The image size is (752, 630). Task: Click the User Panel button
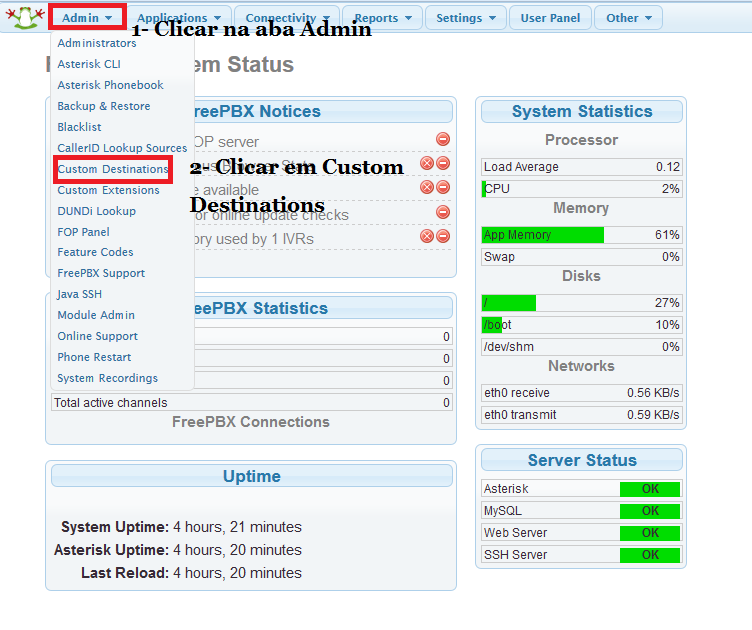(550, 18)
